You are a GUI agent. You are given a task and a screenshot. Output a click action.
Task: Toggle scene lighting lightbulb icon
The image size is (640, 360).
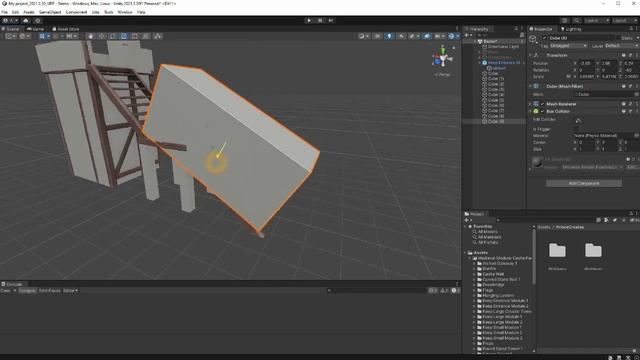pos(389,36)
